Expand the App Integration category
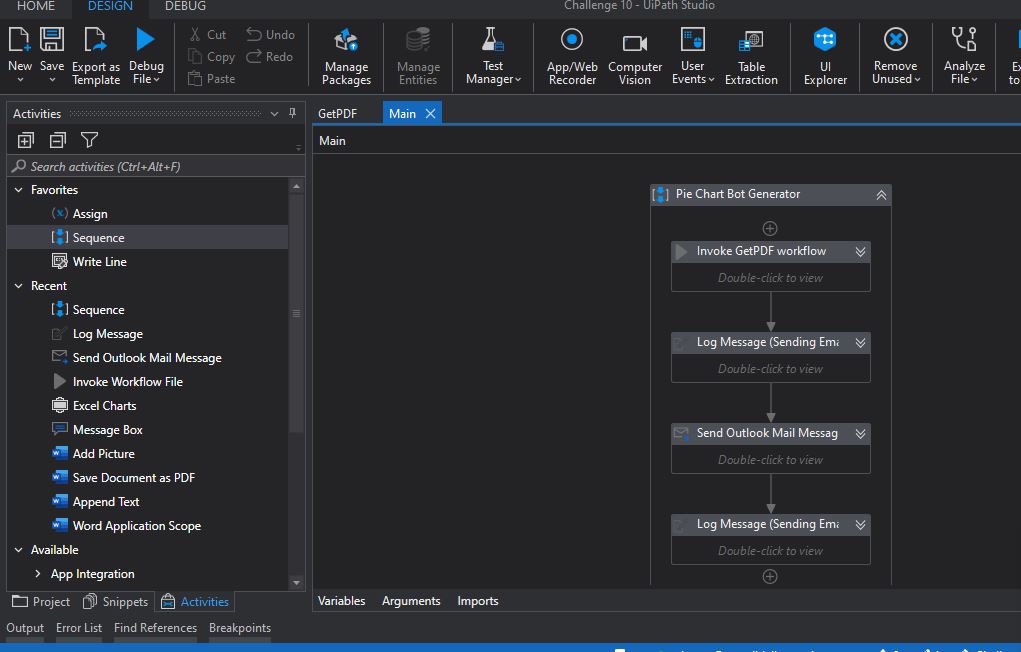This screenshot has height=652, width=1021. click(37, 574)
